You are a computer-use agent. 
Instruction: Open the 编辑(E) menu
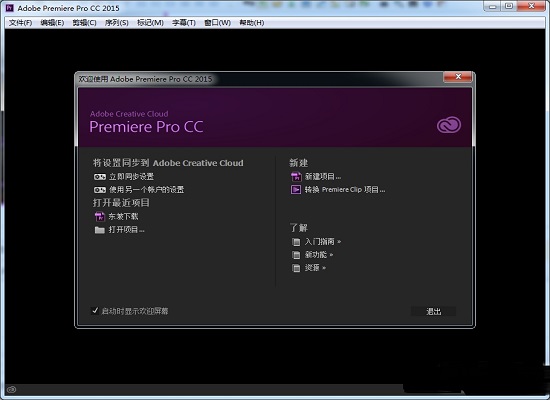point(52,23)
